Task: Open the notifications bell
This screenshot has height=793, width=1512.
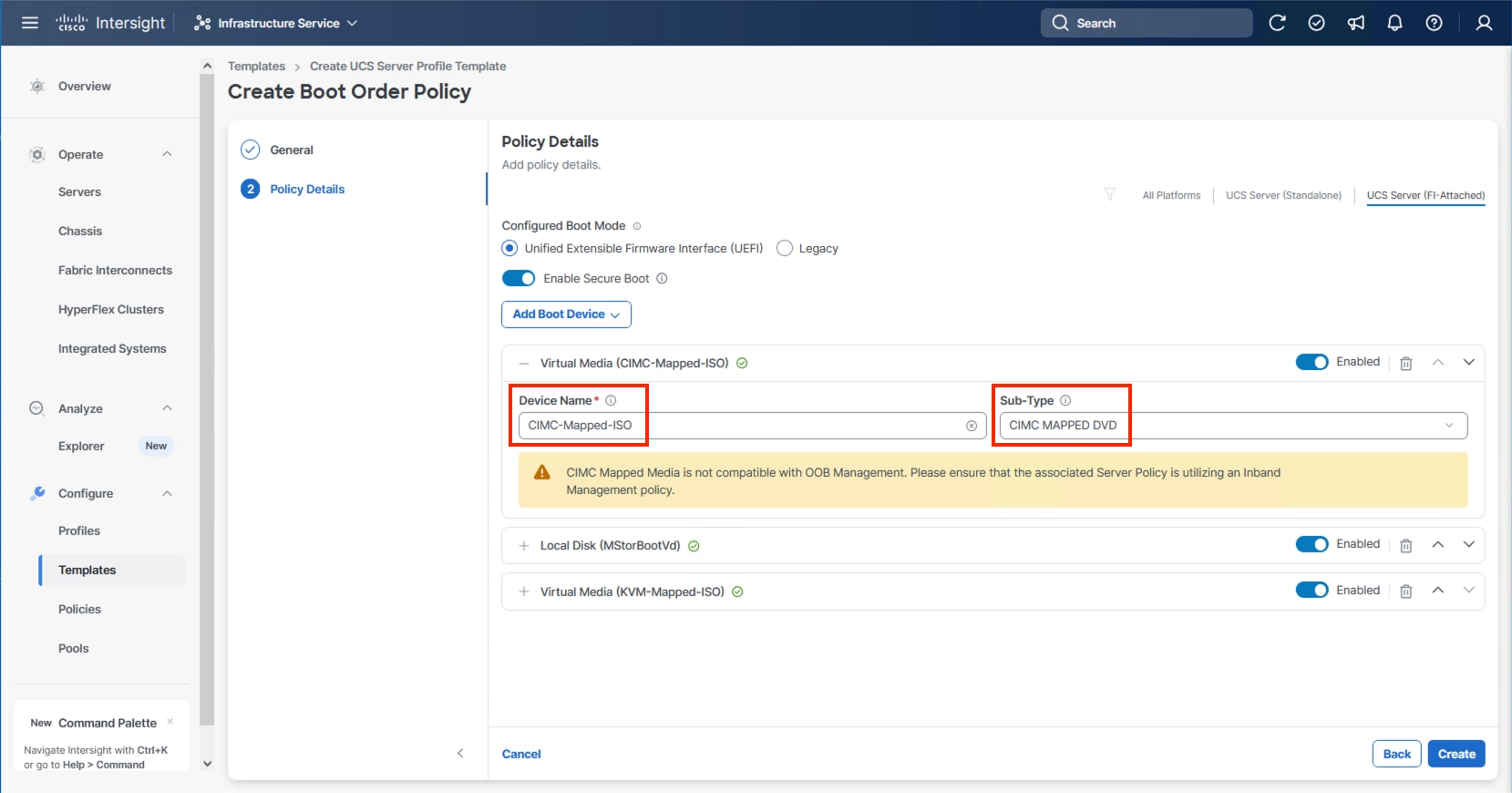Action: tap(1394, 23)
